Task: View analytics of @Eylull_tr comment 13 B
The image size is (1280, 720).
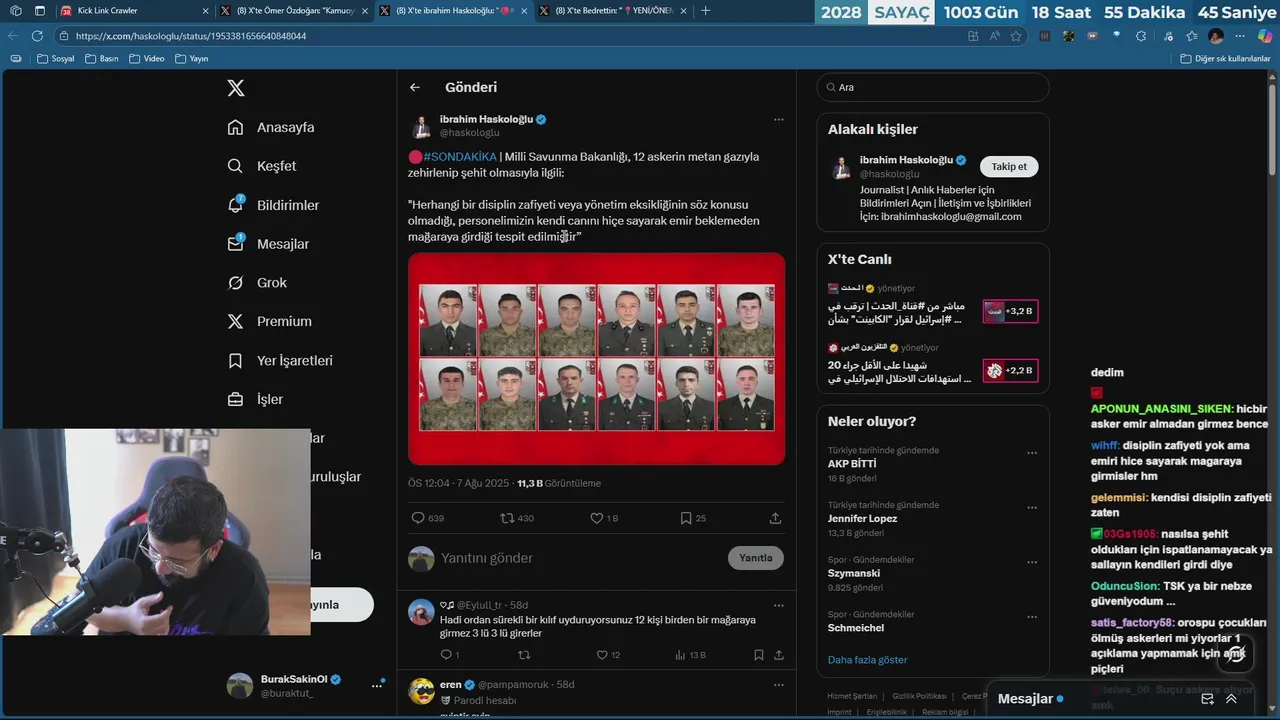Action: pyautogui.click(x=690, y=655)
